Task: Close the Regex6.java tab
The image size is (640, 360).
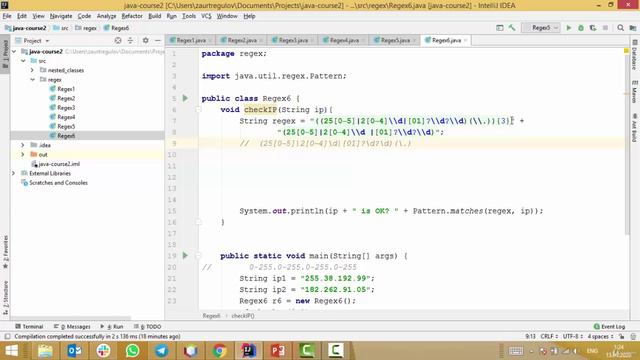Action: (x=465, y=40)
